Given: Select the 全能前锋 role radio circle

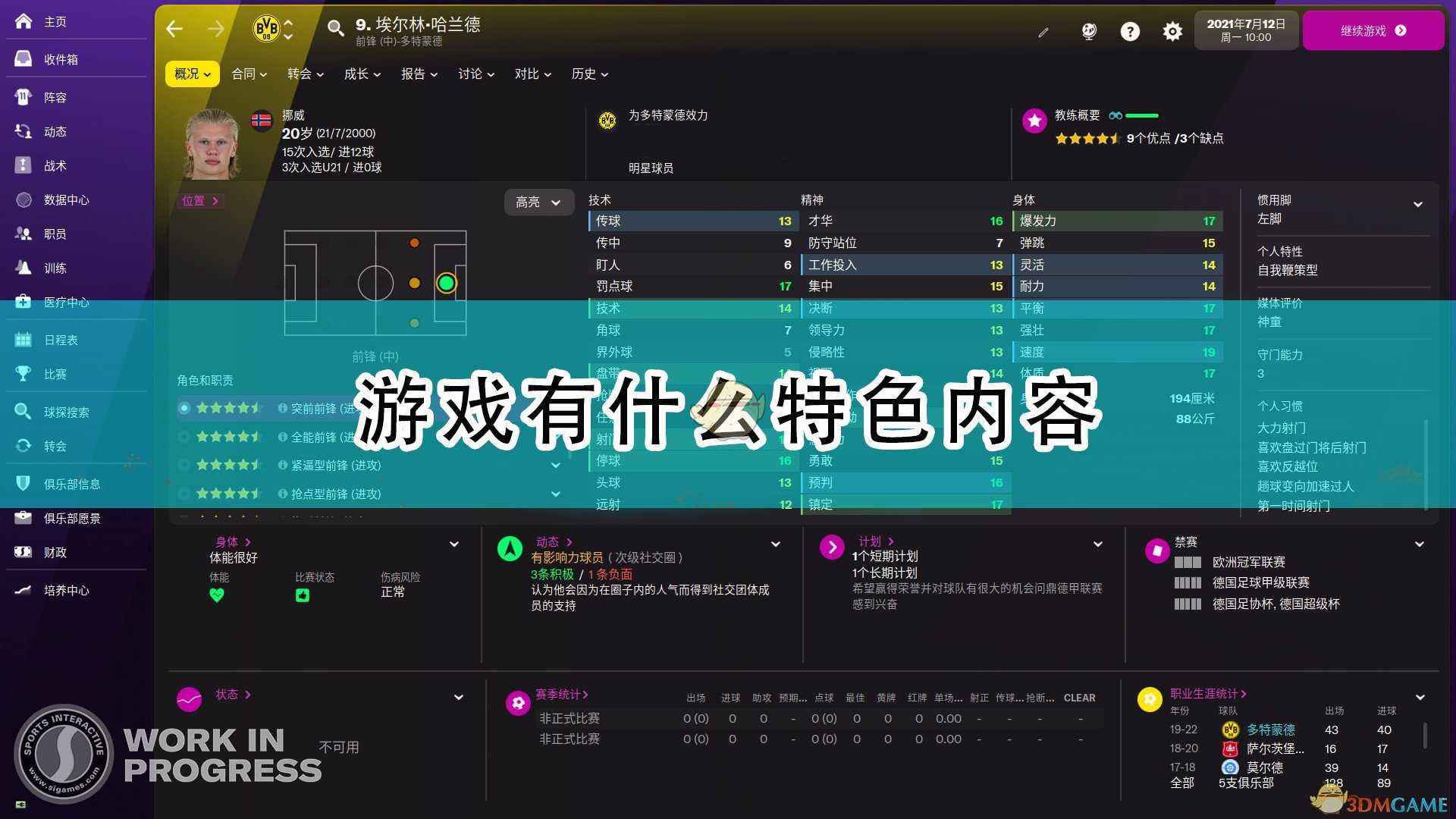Looking at the screenshot, I should click(184, 436).
